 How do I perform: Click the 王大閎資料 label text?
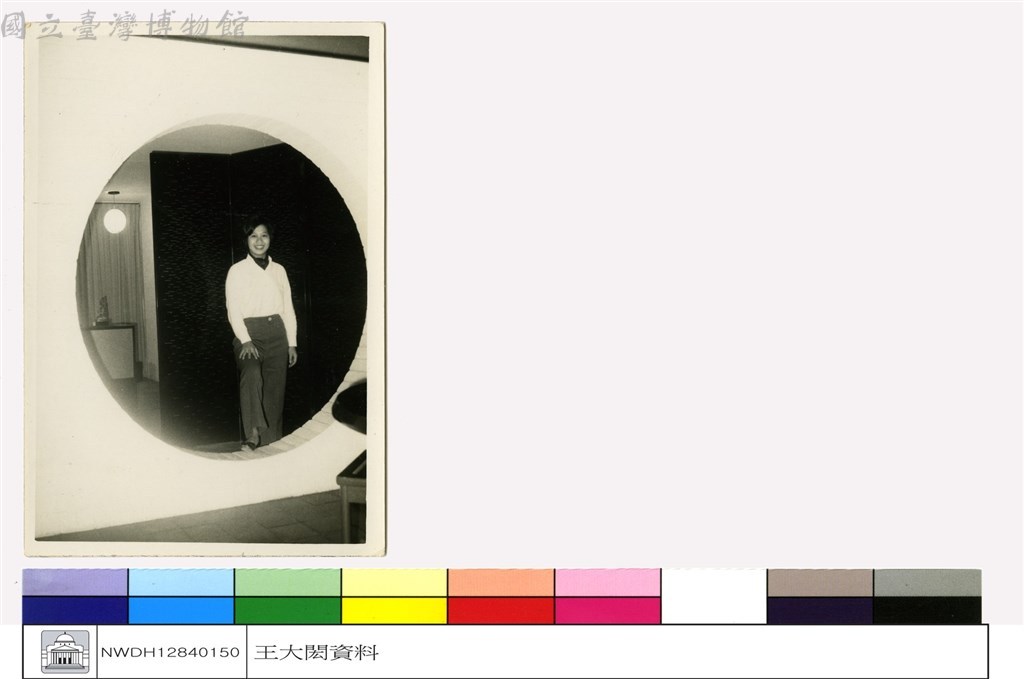[x=316, y=652]
